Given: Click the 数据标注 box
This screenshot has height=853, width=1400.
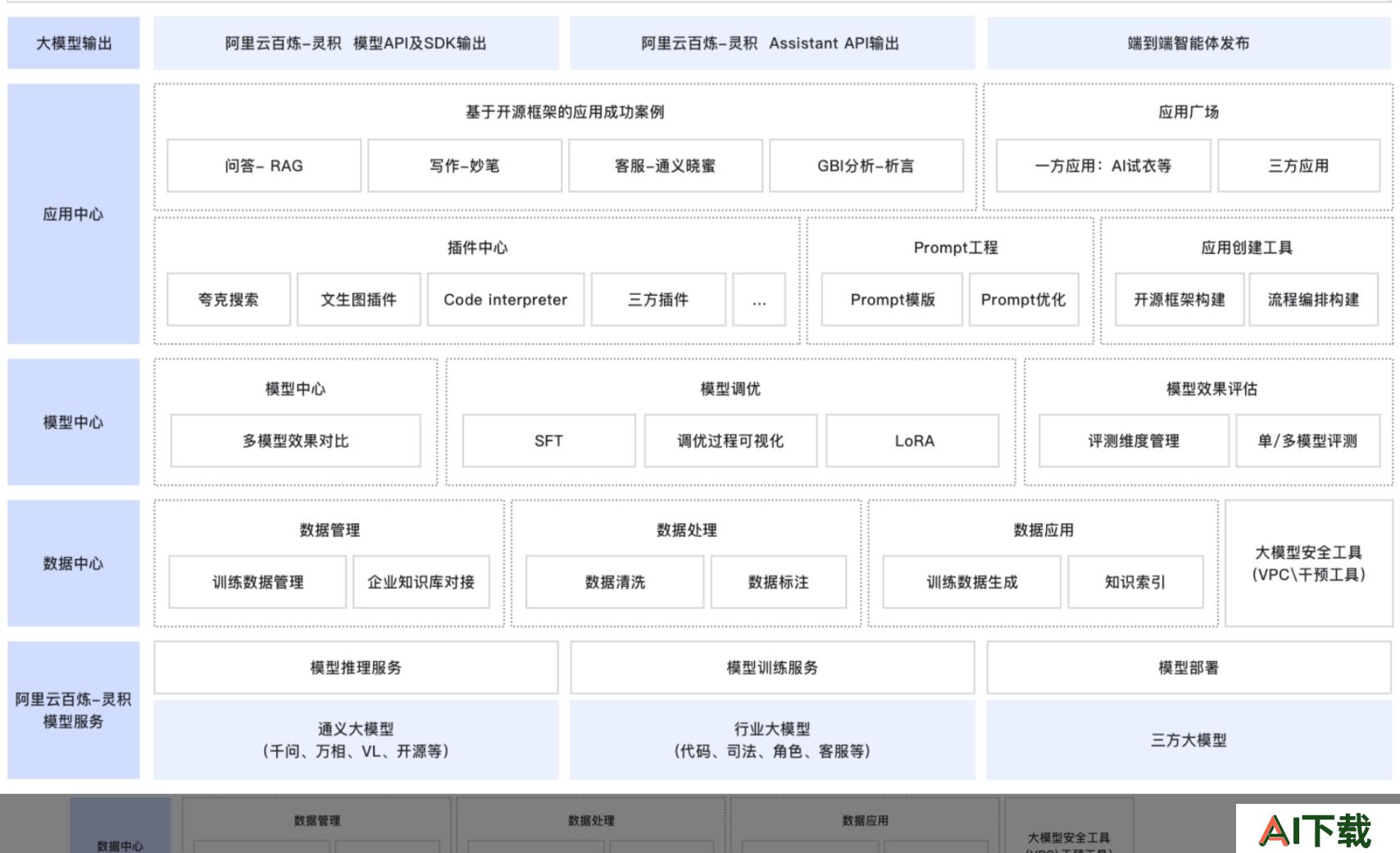Looking at the screenshot, I should pyautogui.click(x=779, y=582).
